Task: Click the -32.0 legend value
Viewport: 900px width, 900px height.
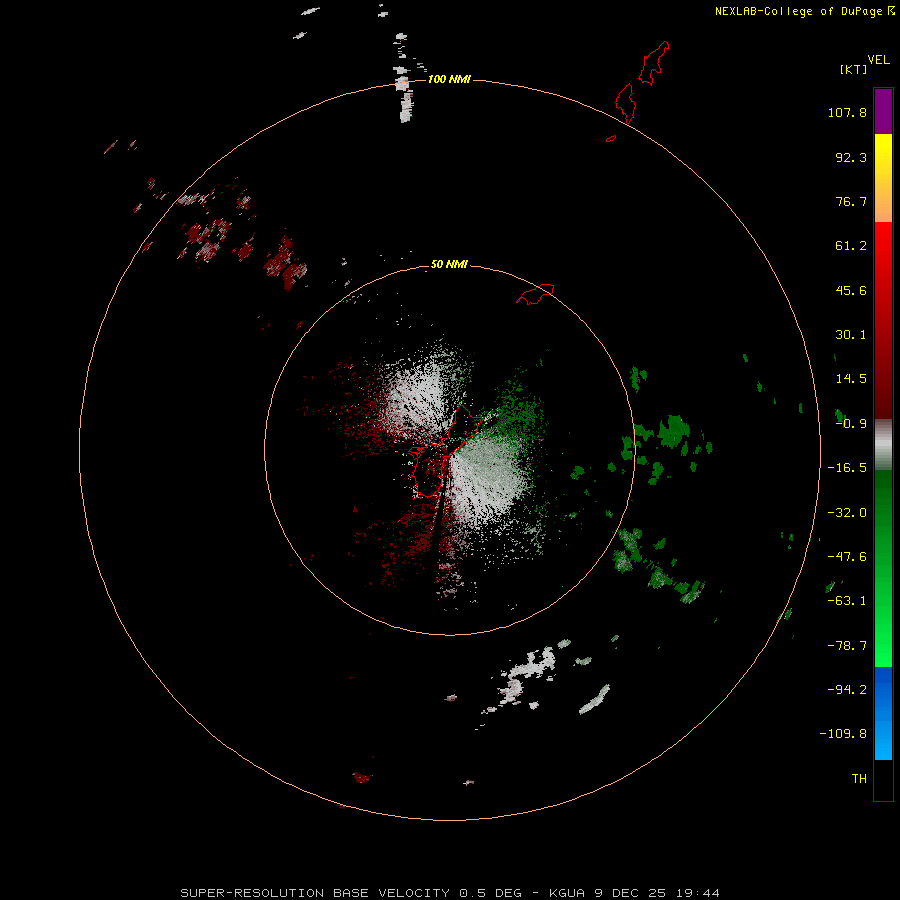Action: (x=847, y=513)
